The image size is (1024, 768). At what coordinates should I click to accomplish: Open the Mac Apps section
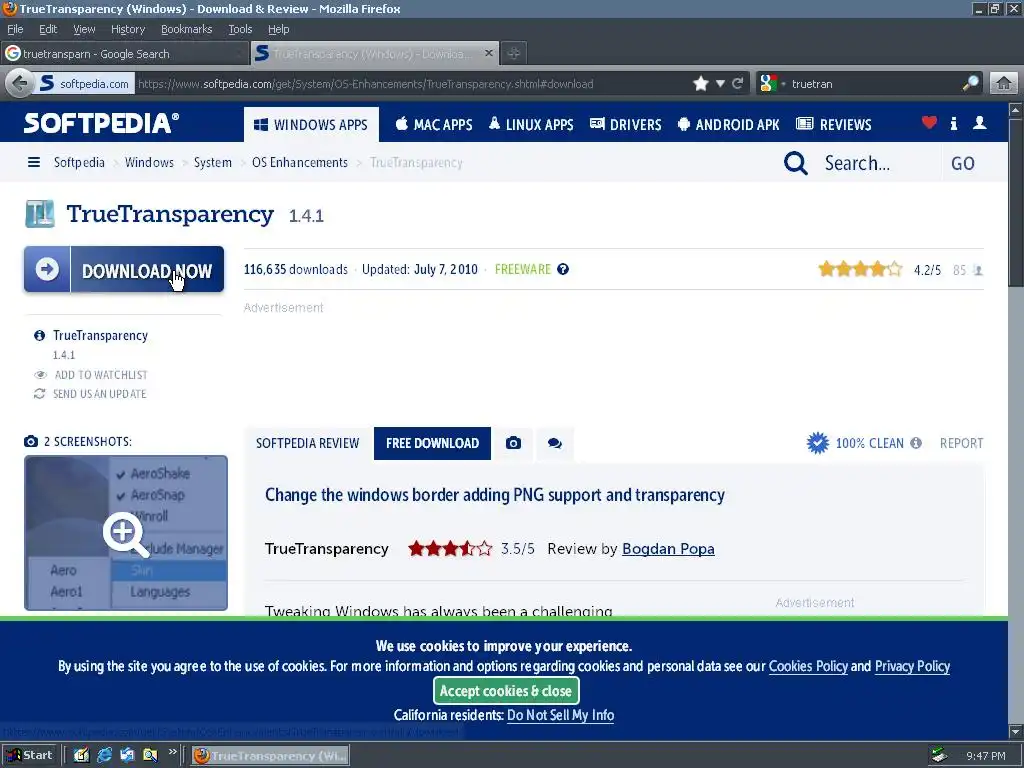[434, 124]
